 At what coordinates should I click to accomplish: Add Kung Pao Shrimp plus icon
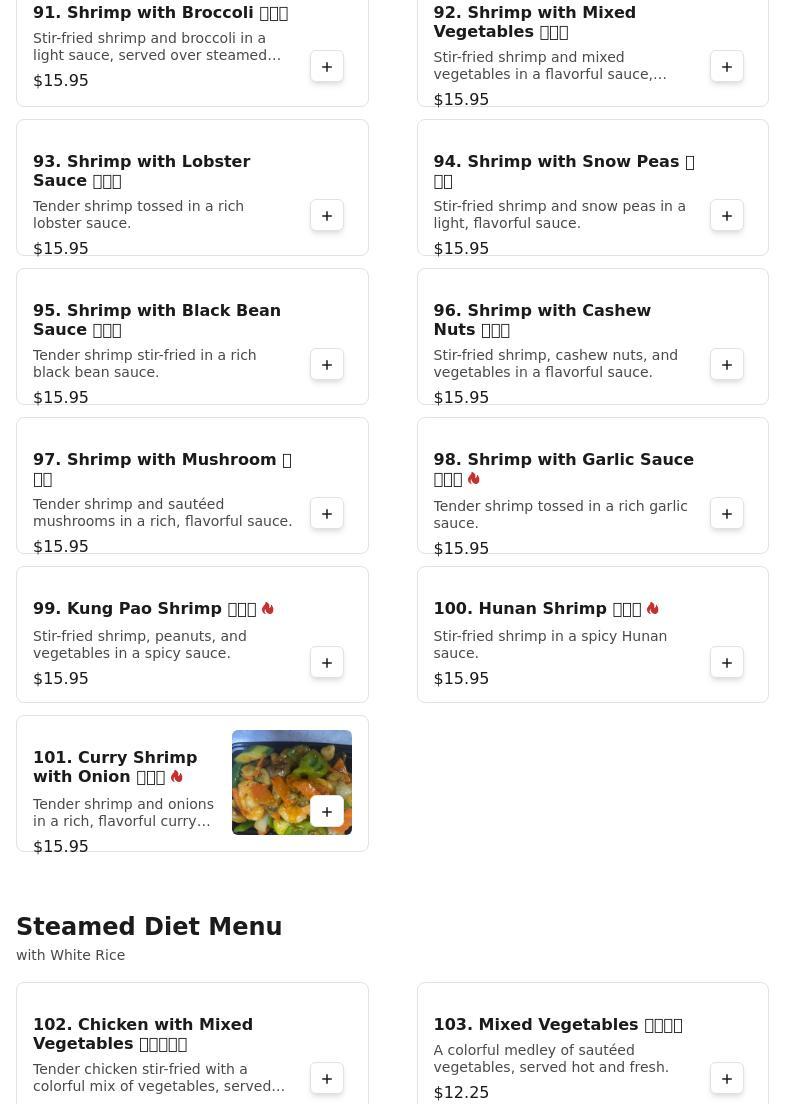tap(327, 663)
